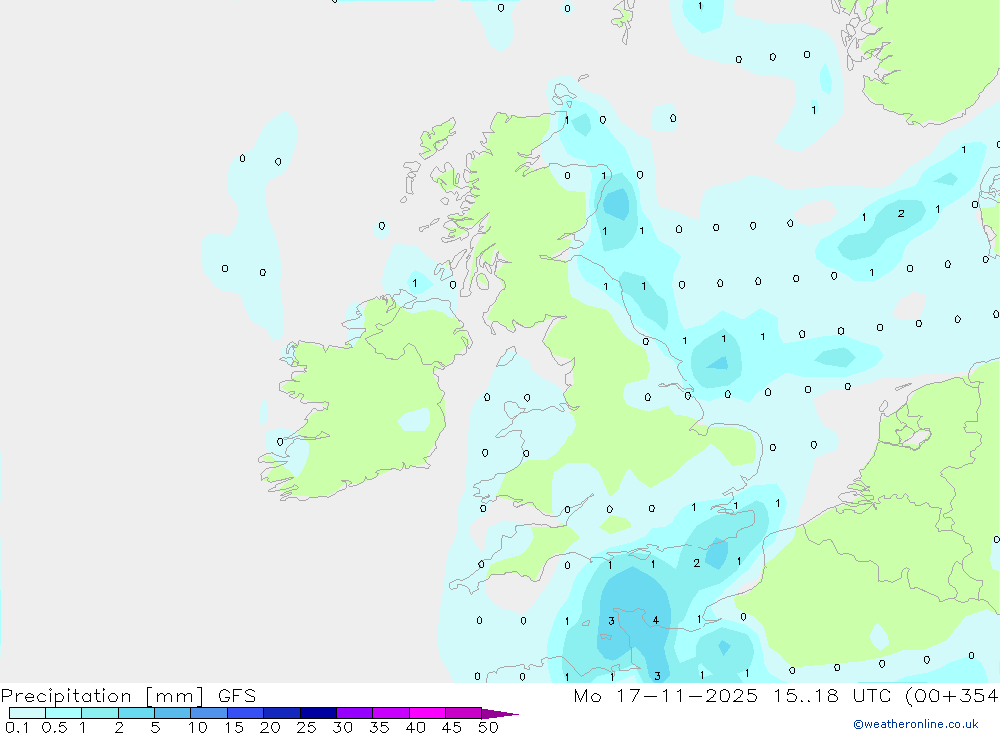Select the 1–2 mm legend color swatch
Viewport: 1000px width, 733px height.
(x=99, y=713)
